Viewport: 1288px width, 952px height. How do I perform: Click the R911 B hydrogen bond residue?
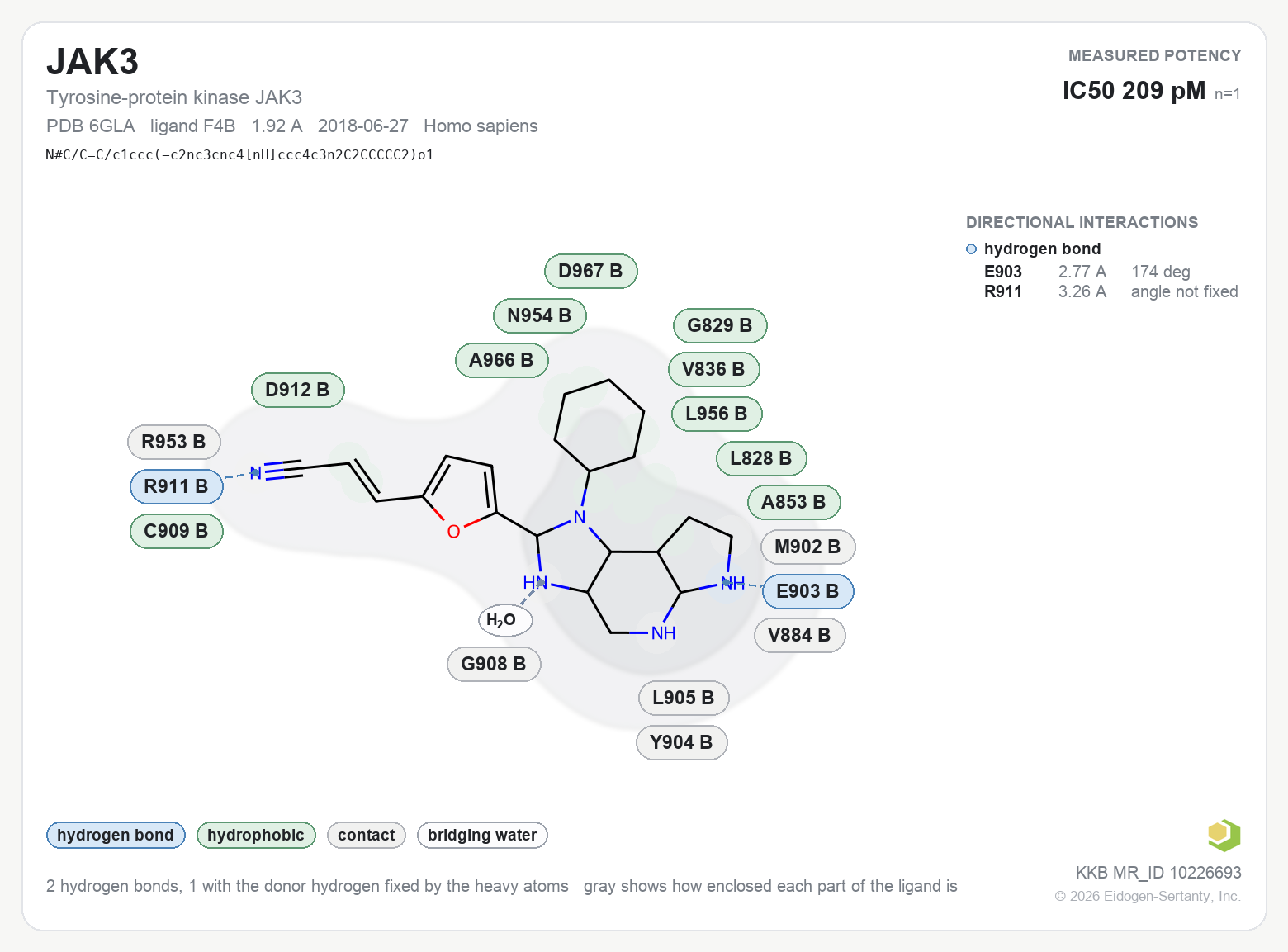176,486
